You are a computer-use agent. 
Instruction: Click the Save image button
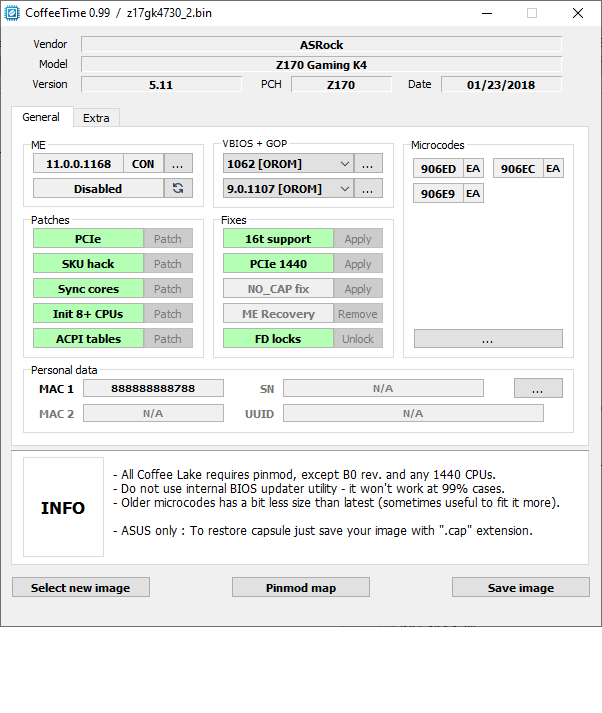coord(521,587)
